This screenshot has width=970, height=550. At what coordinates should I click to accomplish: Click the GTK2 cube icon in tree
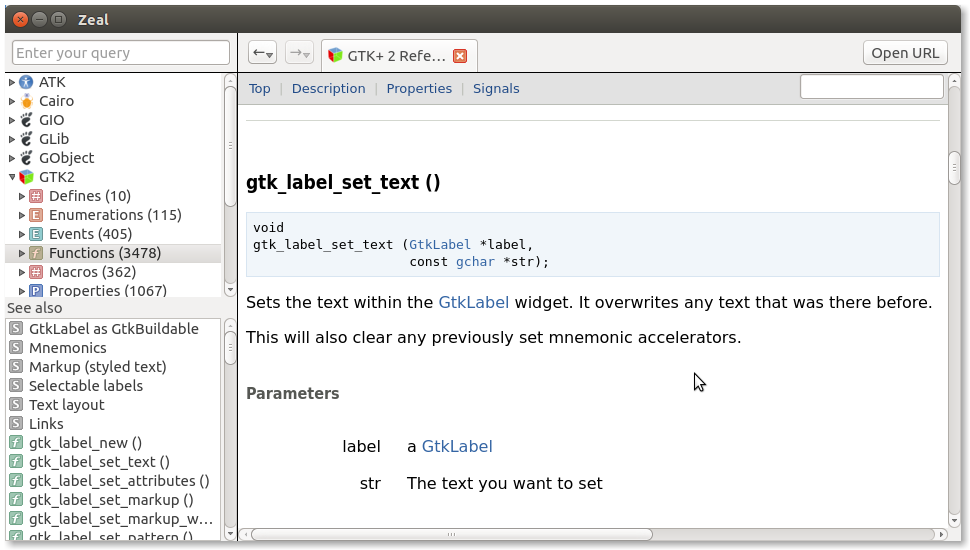(26, 178)
